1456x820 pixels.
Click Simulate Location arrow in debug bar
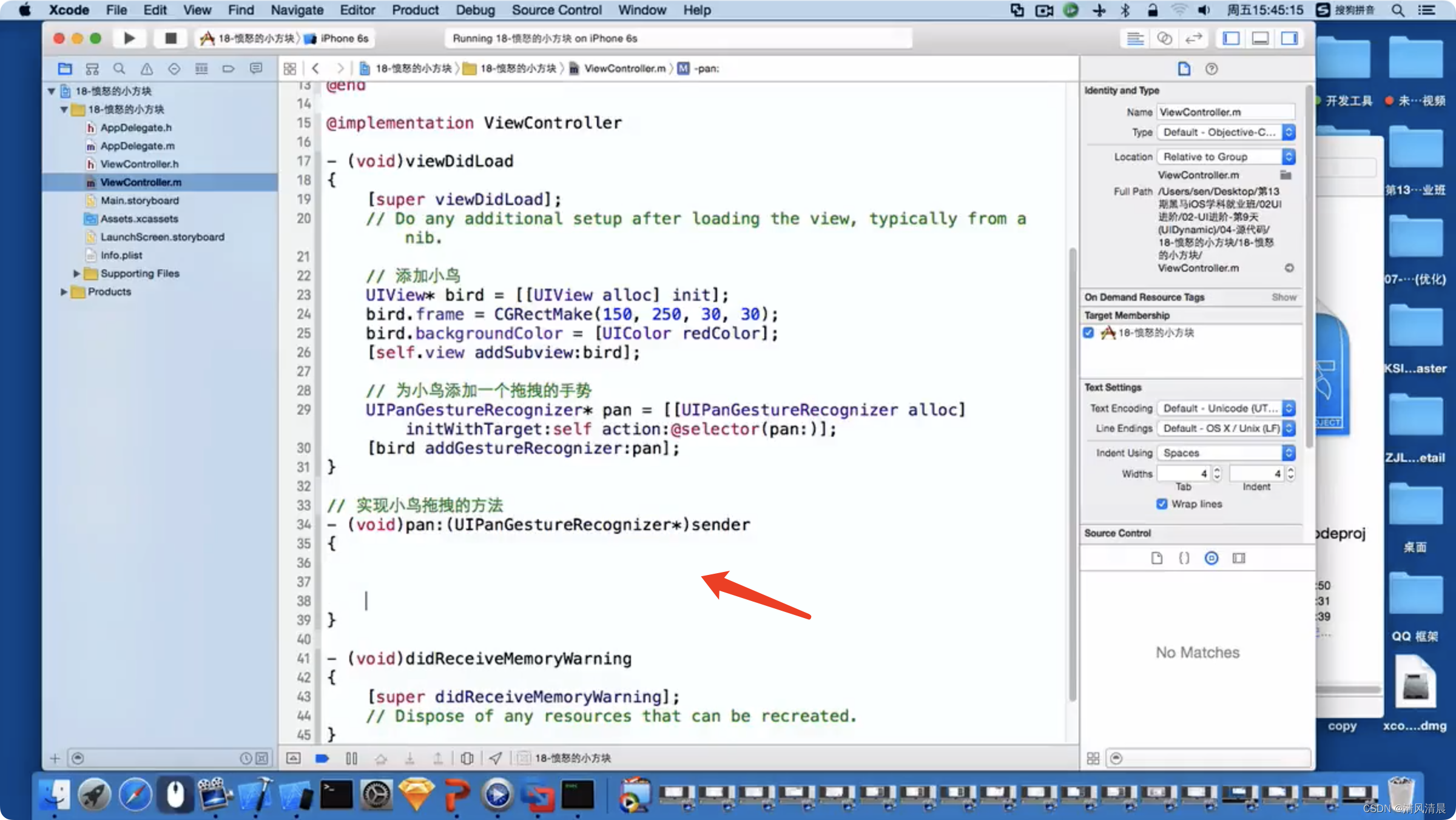click(x=496, y=758)
